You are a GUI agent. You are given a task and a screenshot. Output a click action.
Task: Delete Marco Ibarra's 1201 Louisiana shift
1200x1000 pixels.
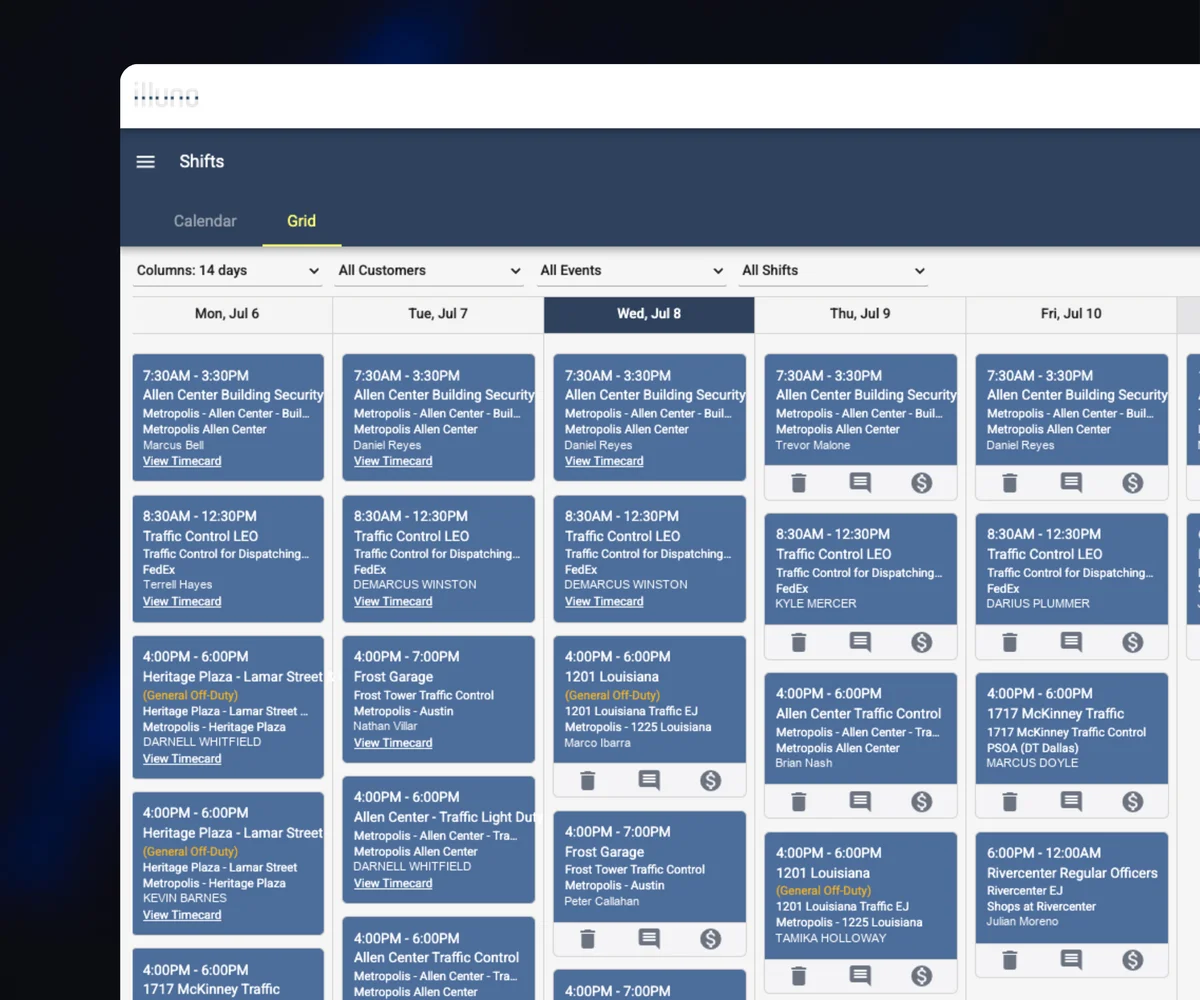[587, 781]
